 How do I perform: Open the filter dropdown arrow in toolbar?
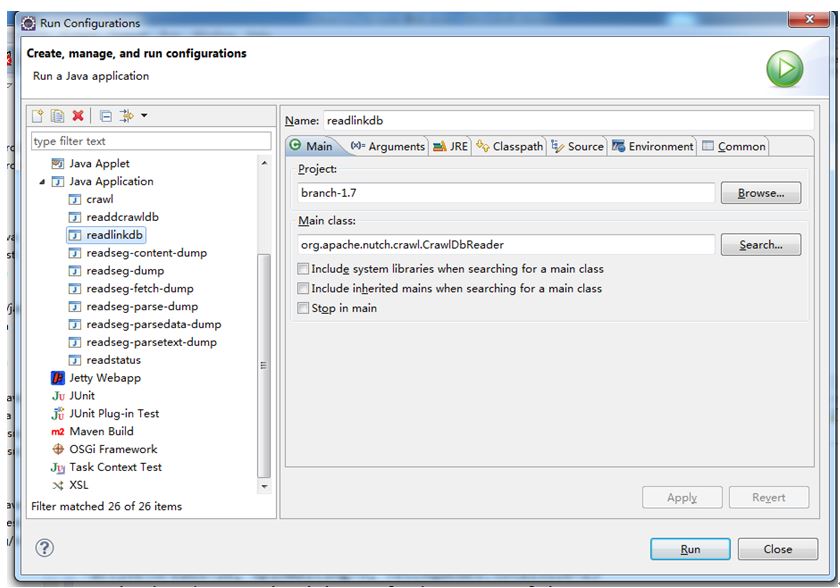(x=144, y=116)
